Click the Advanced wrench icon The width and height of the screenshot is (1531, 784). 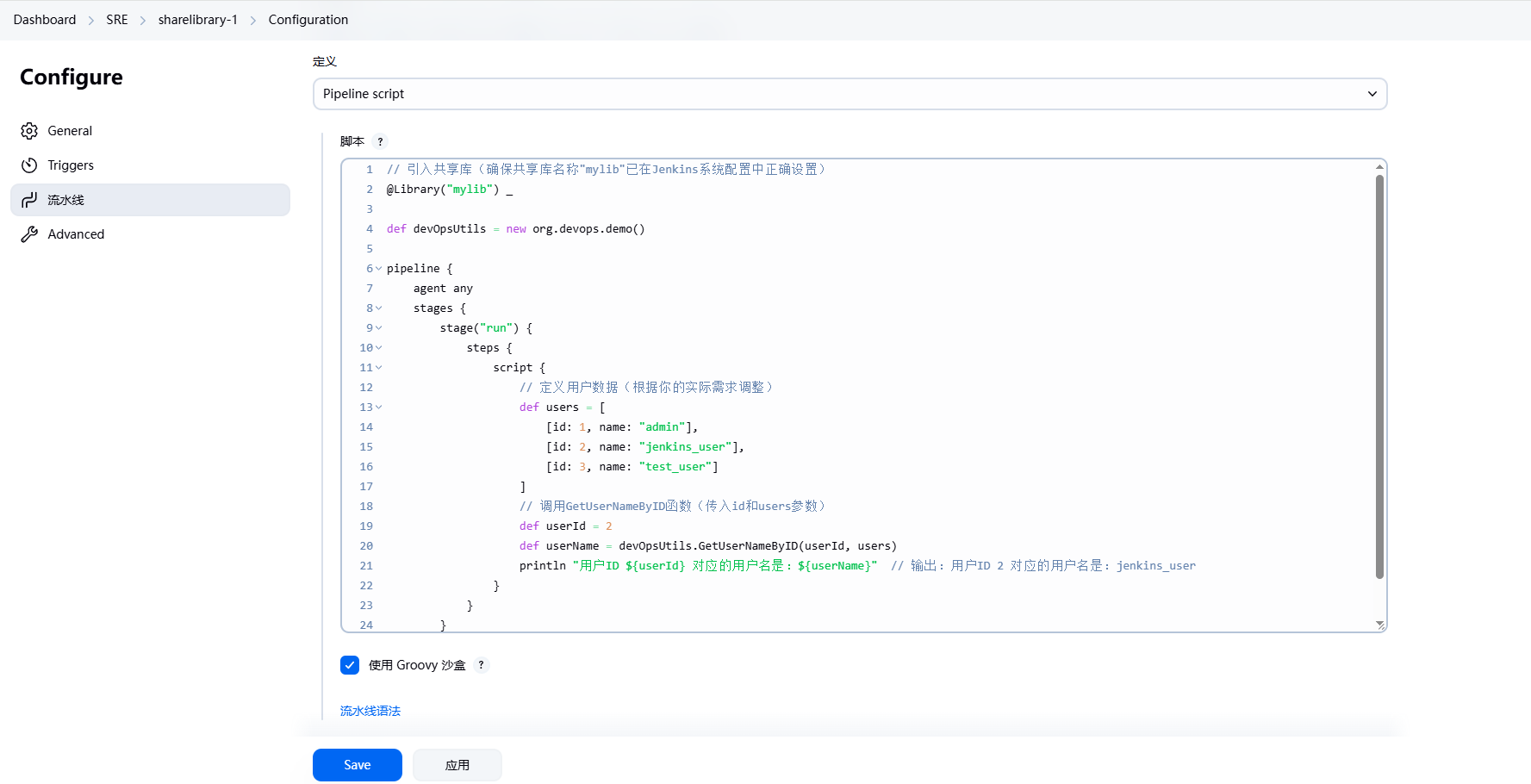(29, 234)
